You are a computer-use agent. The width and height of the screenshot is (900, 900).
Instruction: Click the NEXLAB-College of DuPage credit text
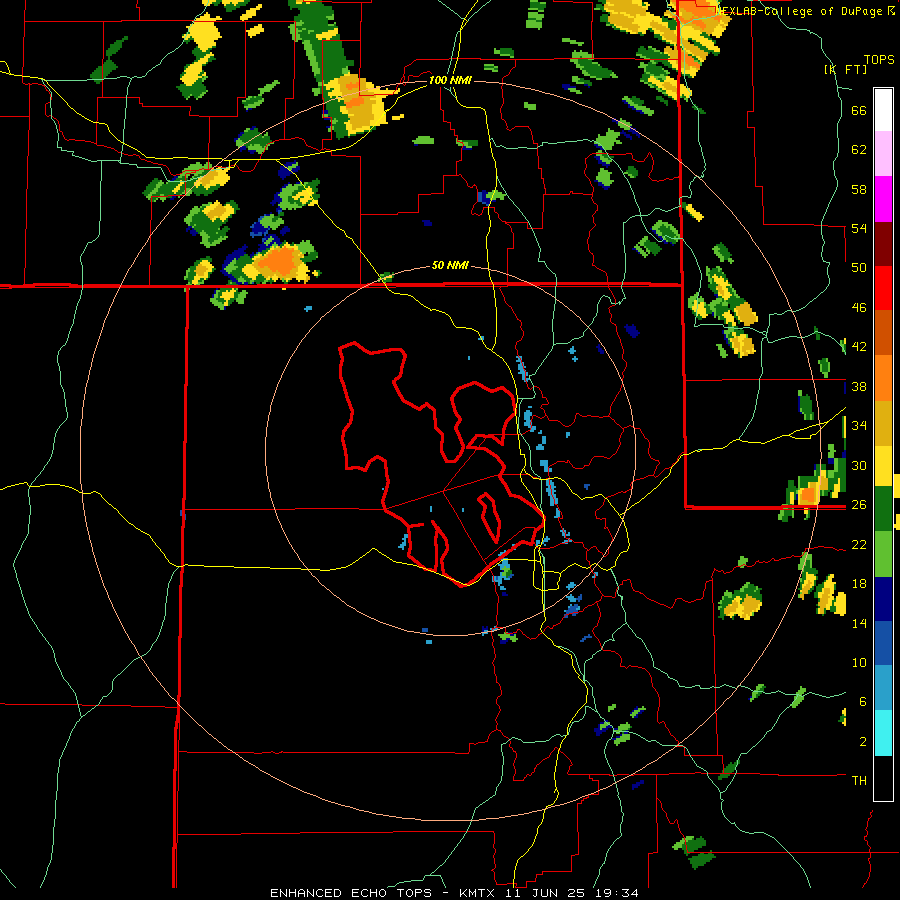point(800,11)
